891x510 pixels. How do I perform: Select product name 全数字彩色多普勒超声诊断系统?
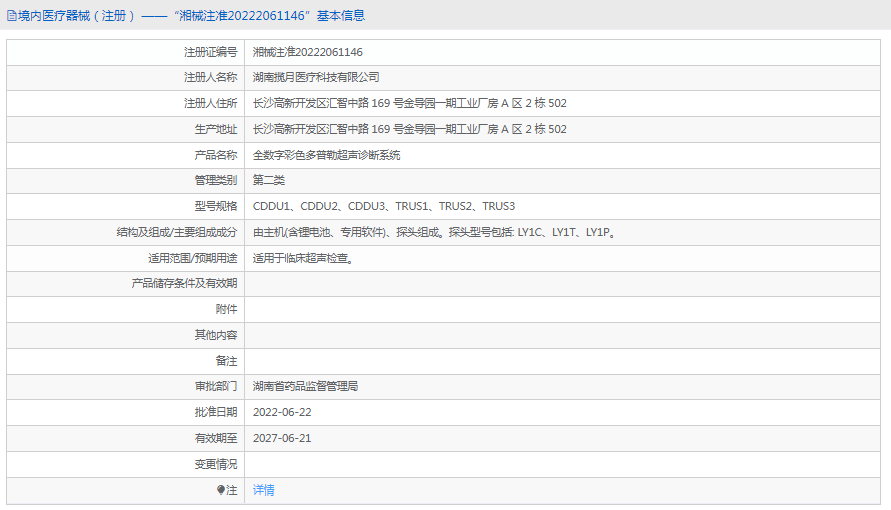[327, 155]
